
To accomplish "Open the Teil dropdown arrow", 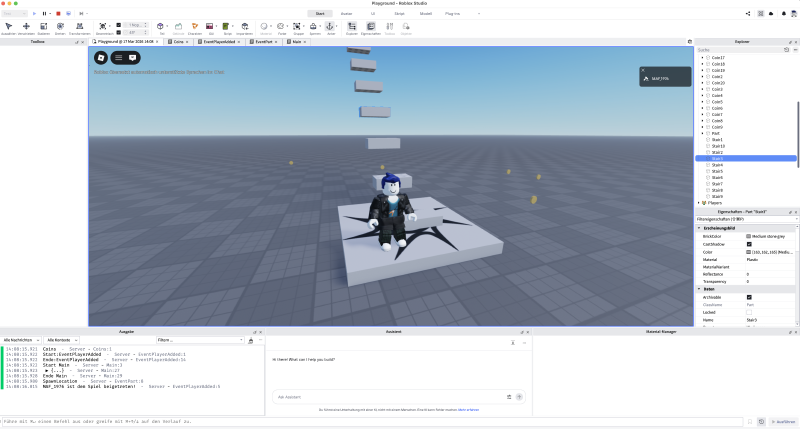I will coord(167,27).
